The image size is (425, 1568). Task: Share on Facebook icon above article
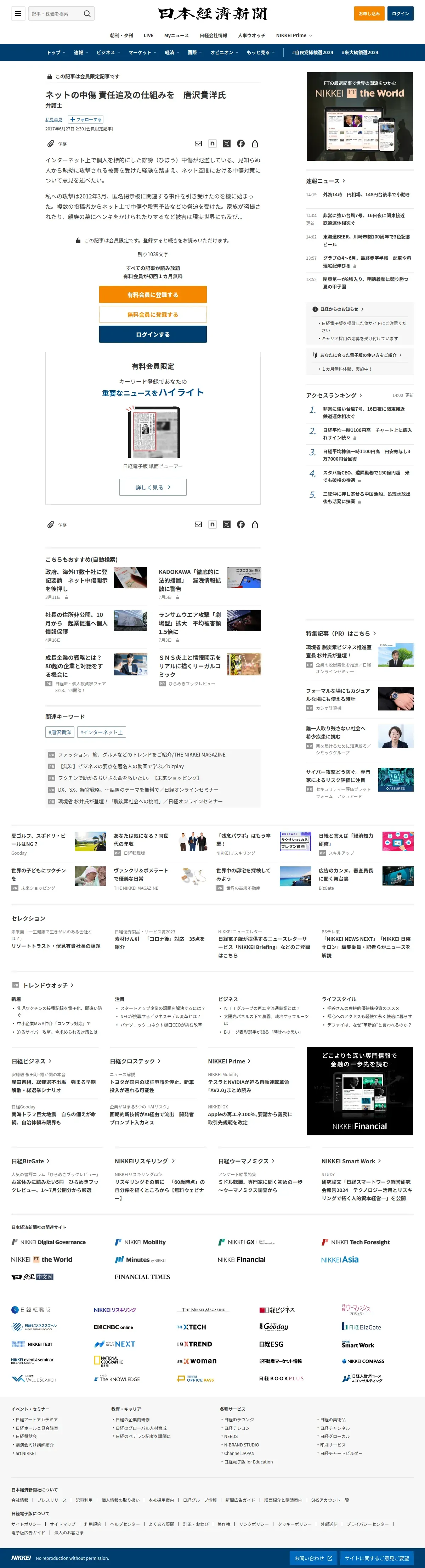pyautogui.click(x=241, y=144)
